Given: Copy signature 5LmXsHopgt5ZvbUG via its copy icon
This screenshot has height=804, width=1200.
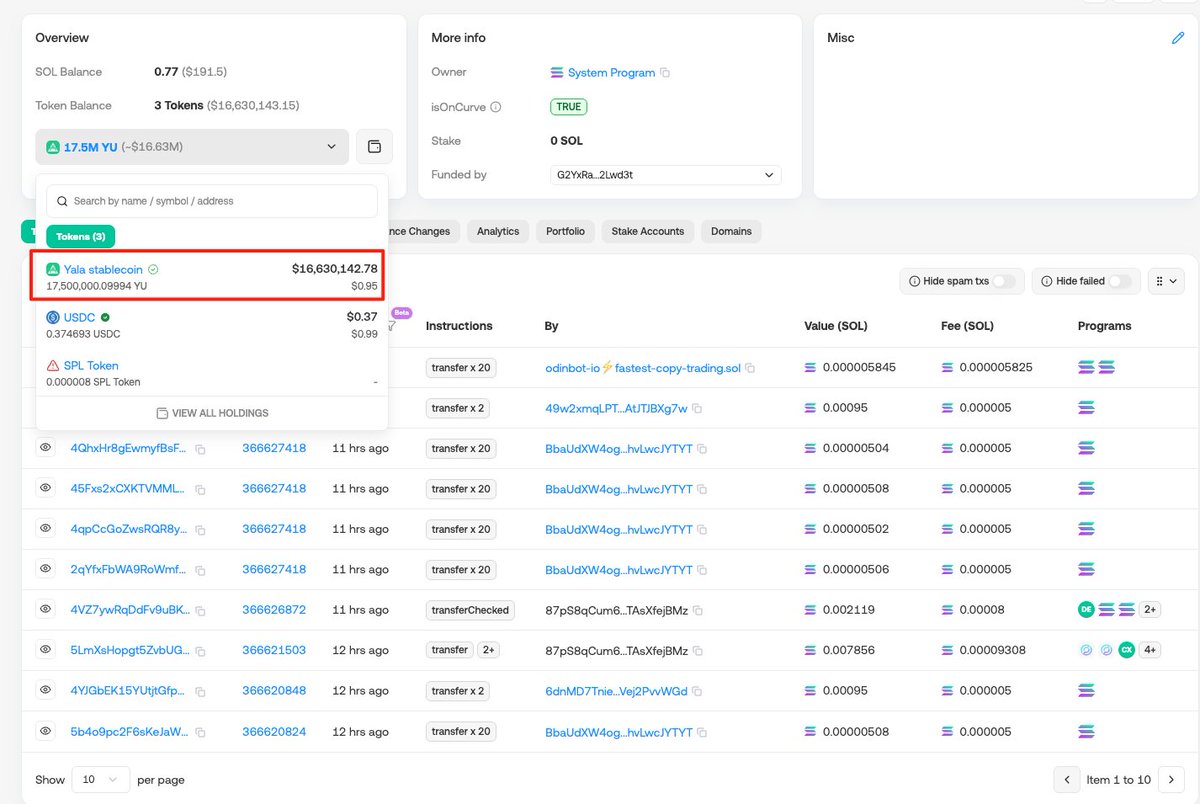Looking at the screenshot, I should 201,651.
